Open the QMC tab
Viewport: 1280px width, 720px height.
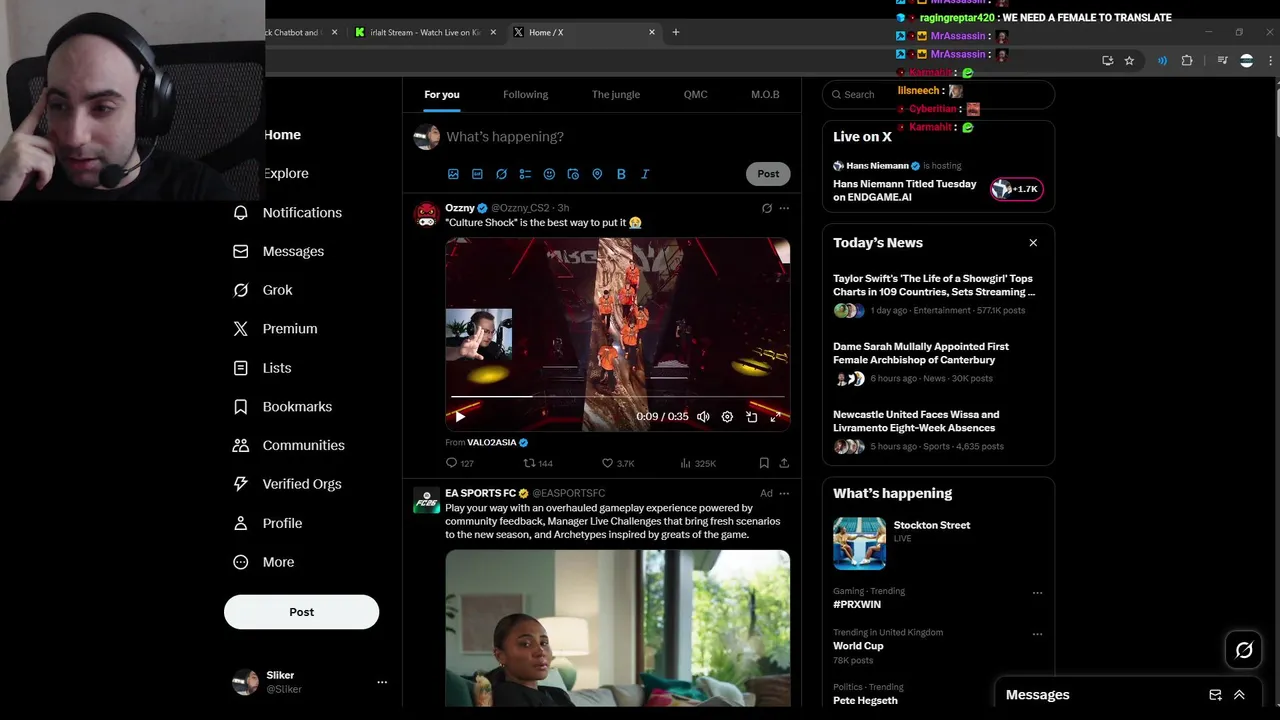(x=695, y=94)
